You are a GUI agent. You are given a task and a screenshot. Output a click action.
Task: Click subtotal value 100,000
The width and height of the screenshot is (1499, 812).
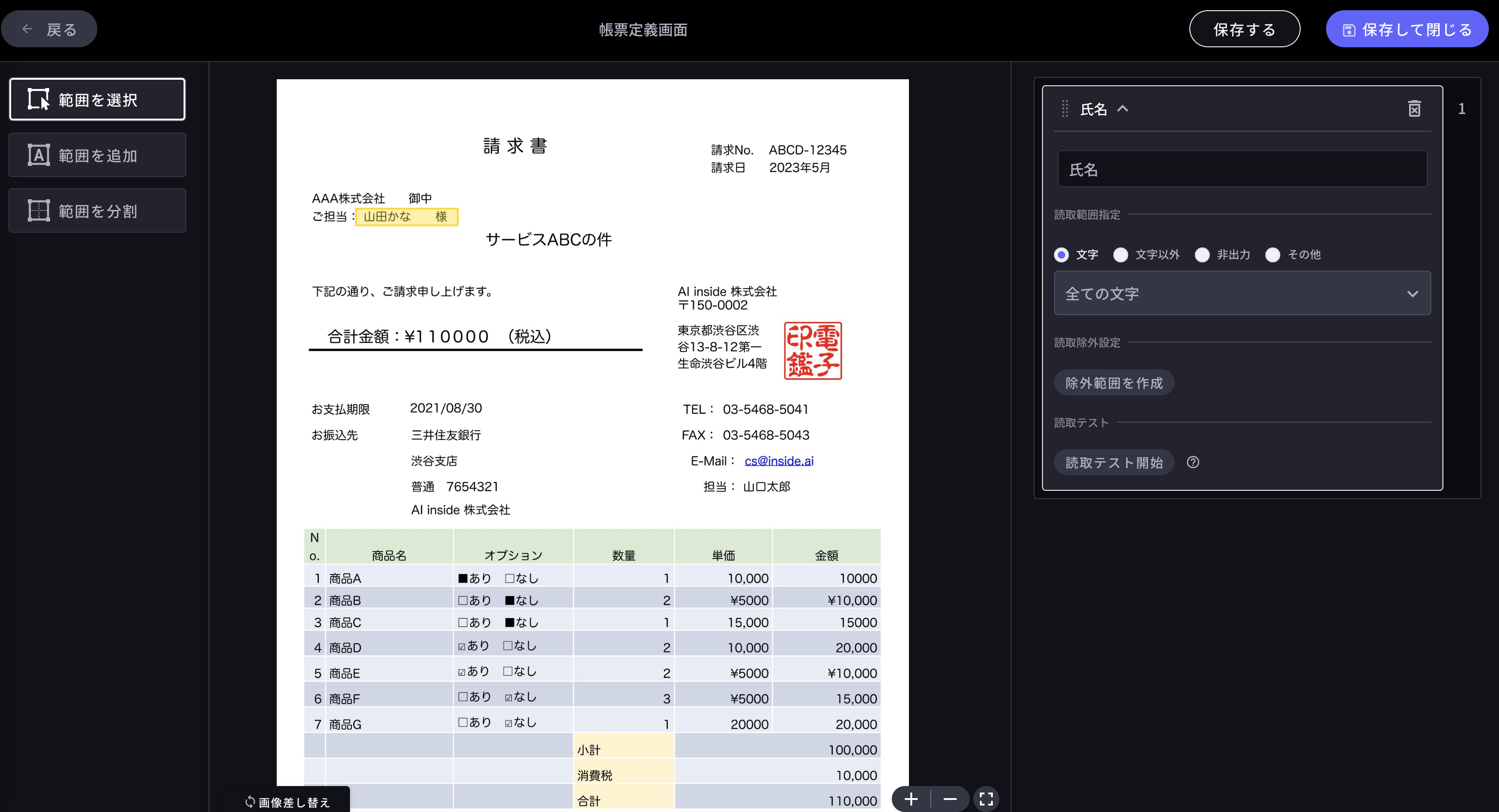[x=852, y=750]
